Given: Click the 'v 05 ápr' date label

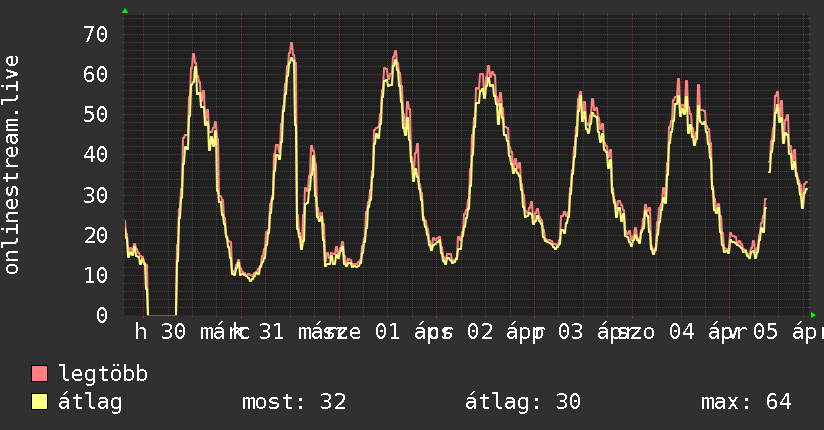Looking at the screenshot, I should [x=776, y=332].
